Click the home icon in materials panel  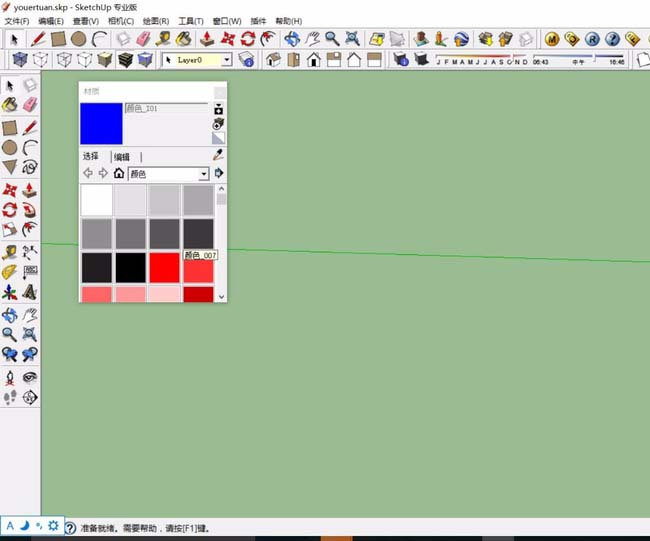[118, 173]
